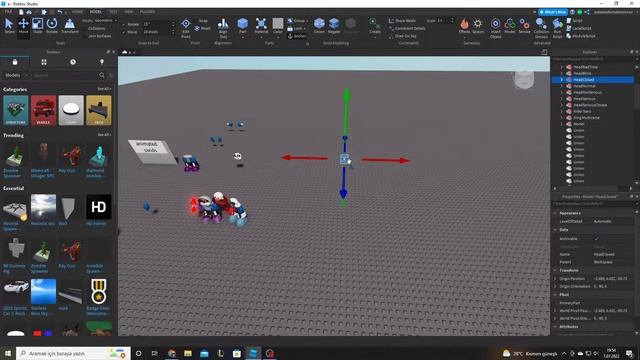Toggle the Rotate snap checkbox
The width and height of the screenshot is (640, 360).
coord(124,24)
